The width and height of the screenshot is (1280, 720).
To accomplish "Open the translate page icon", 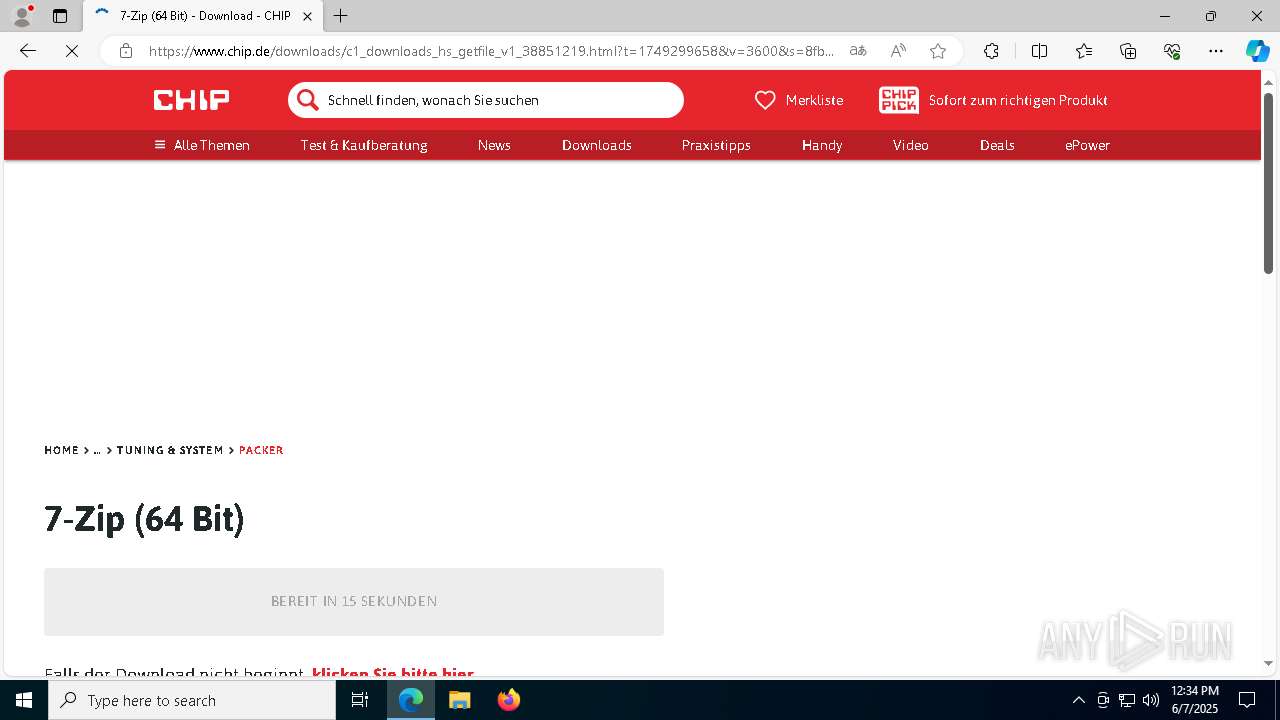I will [x=858, y=51].
